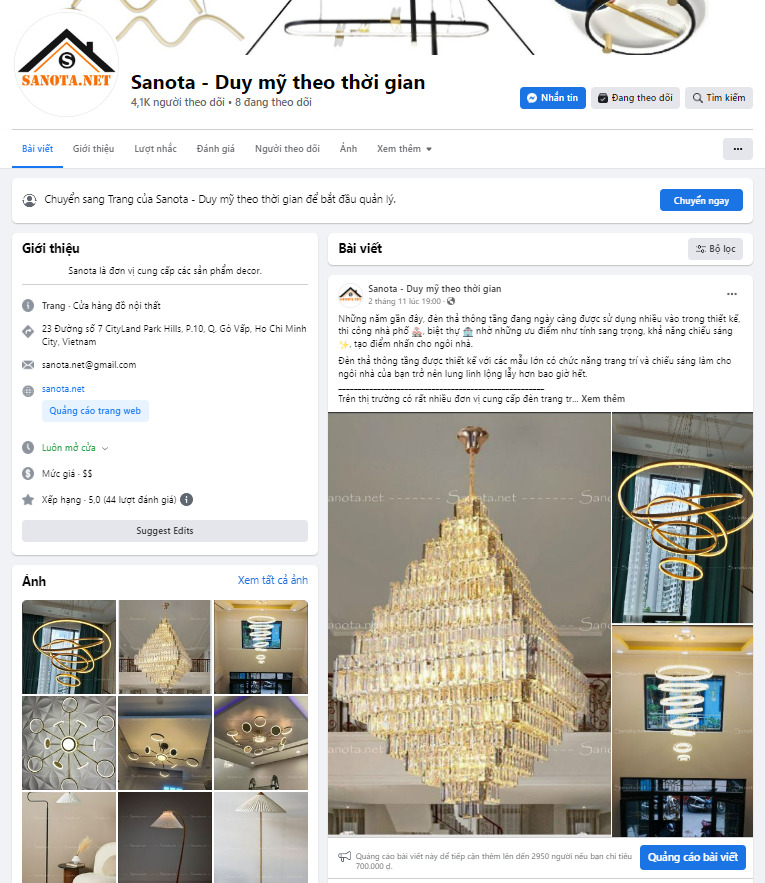The width and height of the screenshot is (765, 883).
Task: Switch to the Giới thiệu tab
Action: [x=94, y=149]
